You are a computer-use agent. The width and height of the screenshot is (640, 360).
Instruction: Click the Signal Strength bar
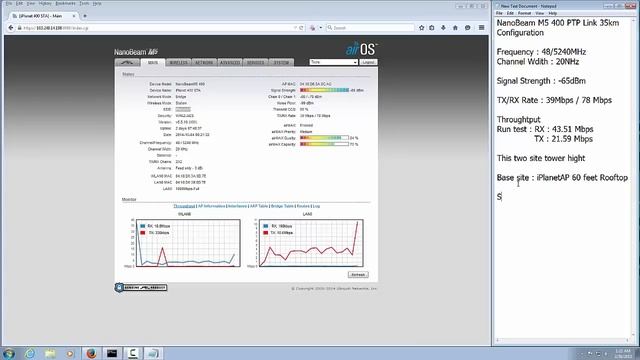[324, 90]
